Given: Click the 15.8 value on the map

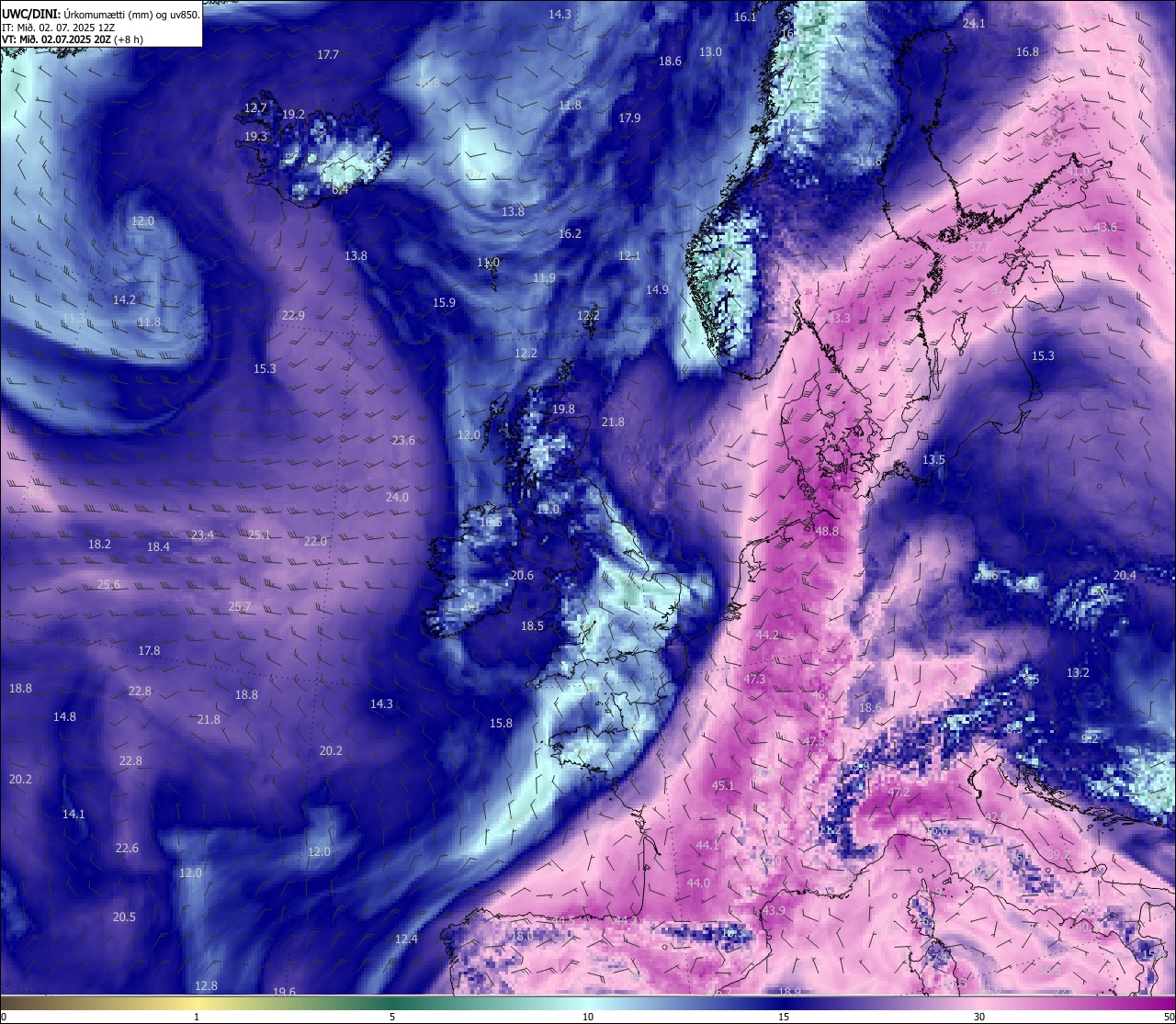Looking at the screenshot, I should coord(501,724).
